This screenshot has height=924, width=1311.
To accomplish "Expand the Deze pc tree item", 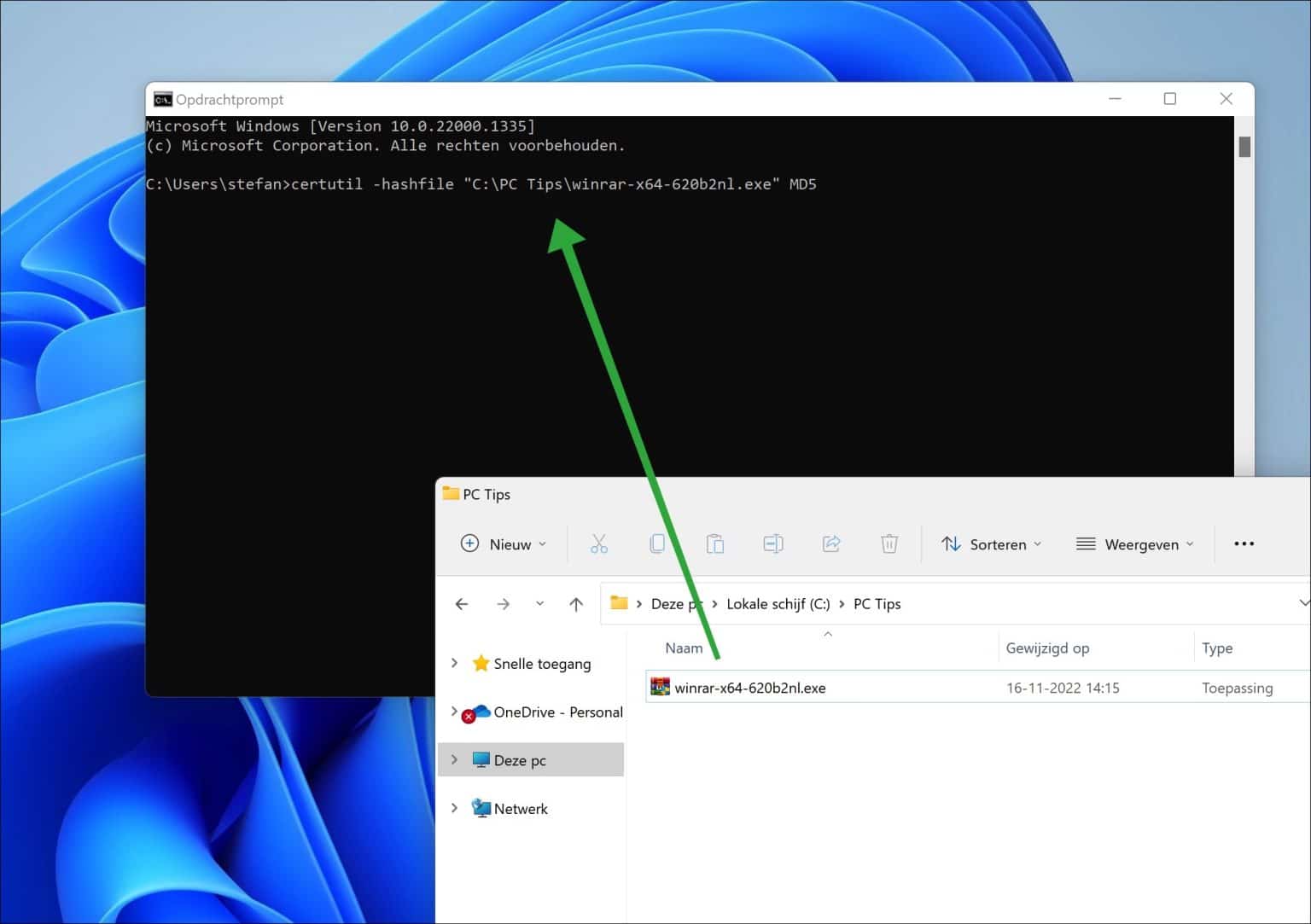I will [453, 759].
